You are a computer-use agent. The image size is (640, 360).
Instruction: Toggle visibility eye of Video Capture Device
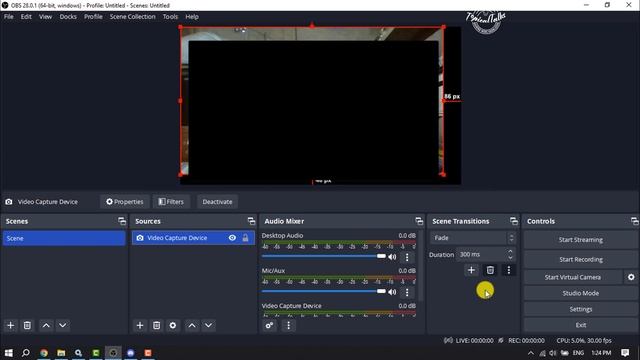click(x=232, y=238)
